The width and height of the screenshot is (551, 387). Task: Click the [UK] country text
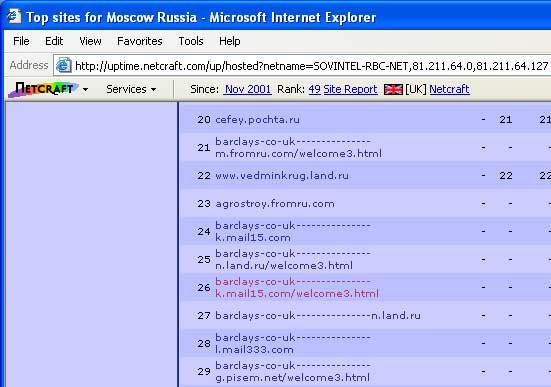[415, 89]
